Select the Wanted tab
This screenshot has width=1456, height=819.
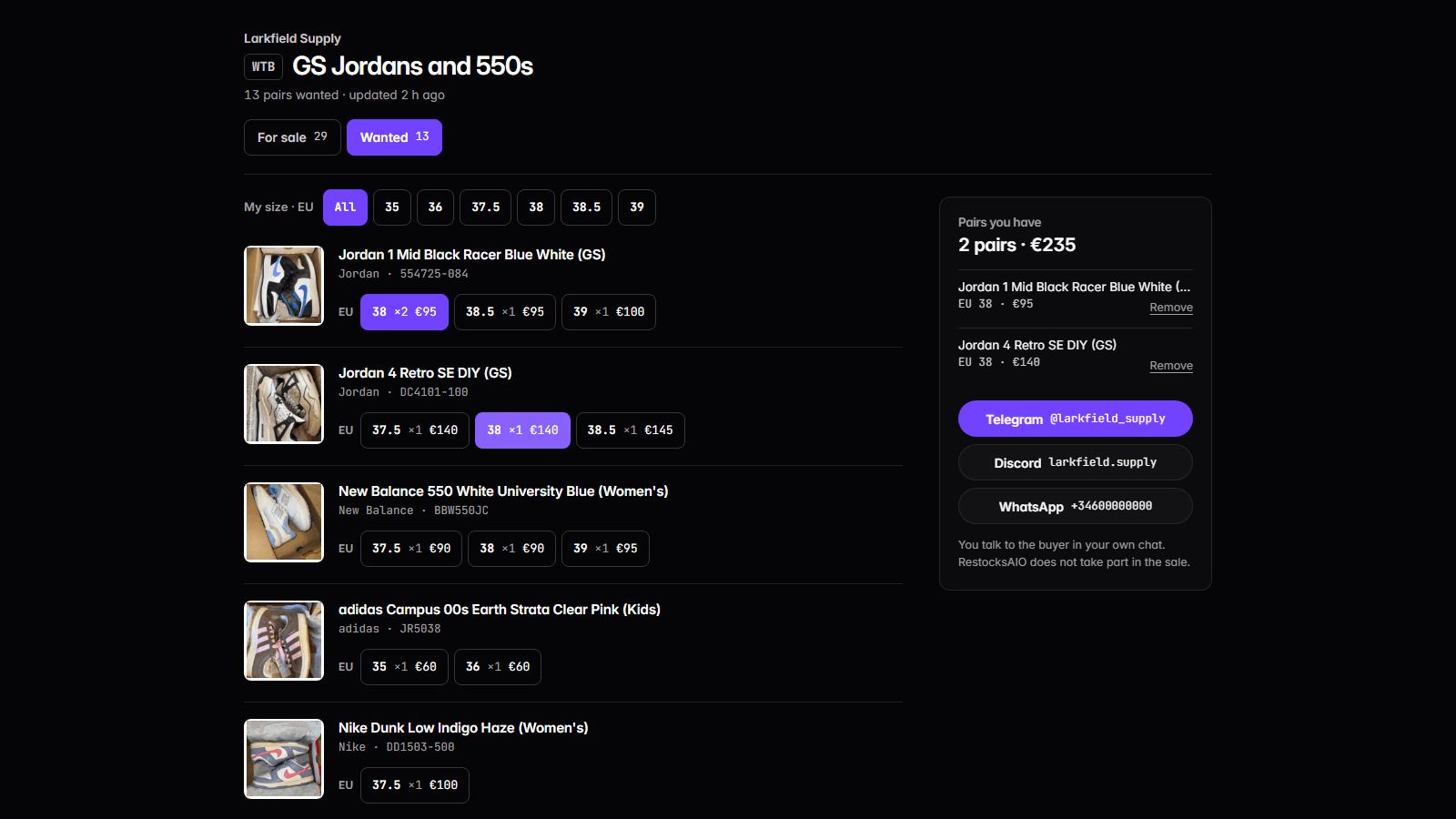(394, 137)
